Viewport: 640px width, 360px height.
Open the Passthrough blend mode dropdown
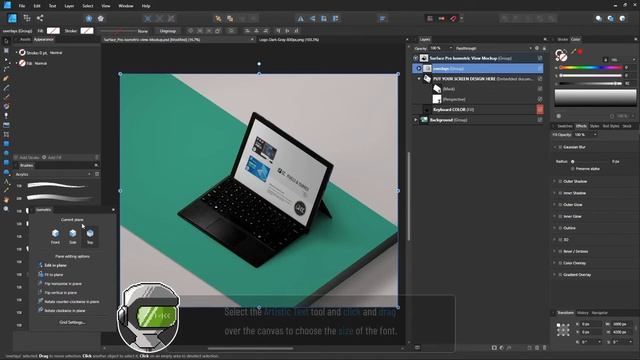pyautogui.click(x=493, y=48)
